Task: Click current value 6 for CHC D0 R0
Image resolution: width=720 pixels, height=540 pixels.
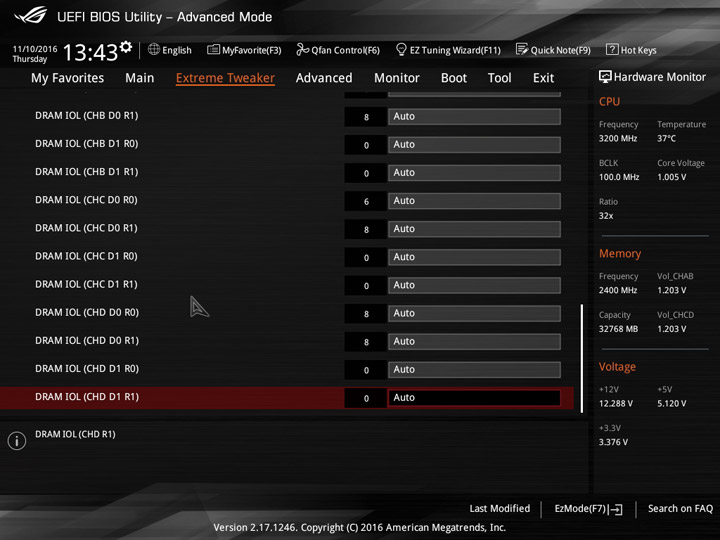Action: coord(366,201)
